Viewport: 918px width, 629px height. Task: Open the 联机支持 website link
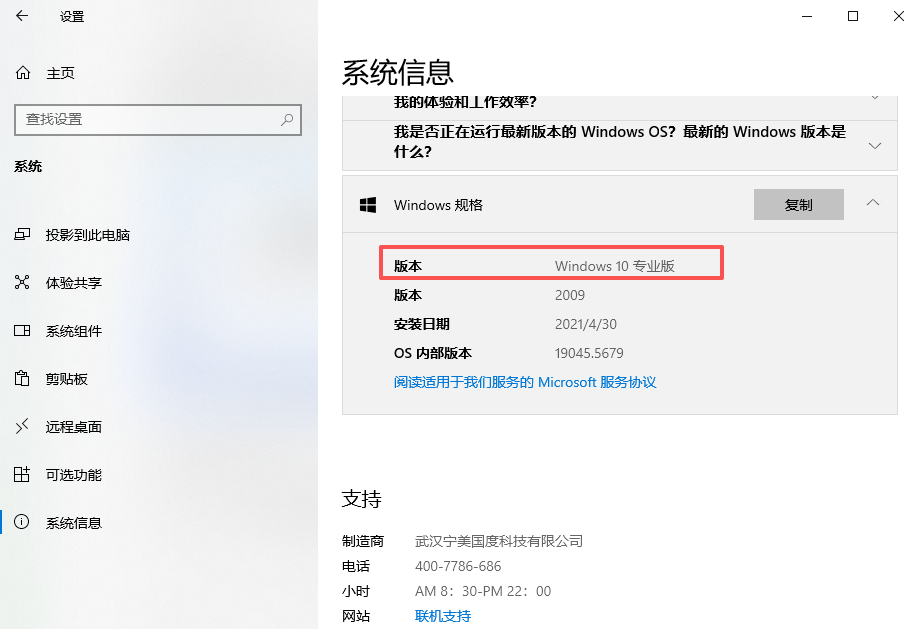tap(443, 616)
